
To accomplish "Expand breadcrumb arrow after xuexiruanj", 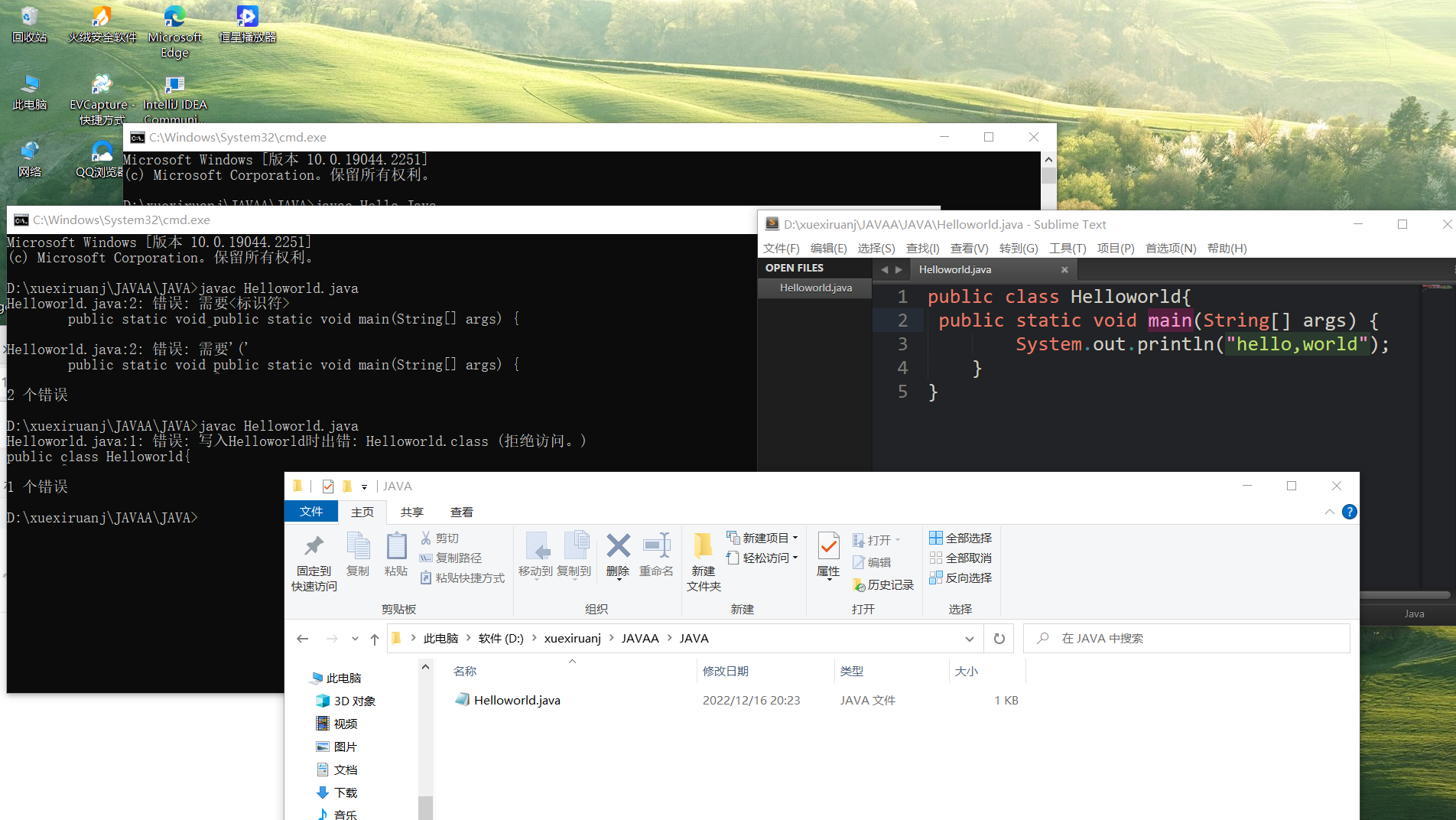I will click(611, 639).
